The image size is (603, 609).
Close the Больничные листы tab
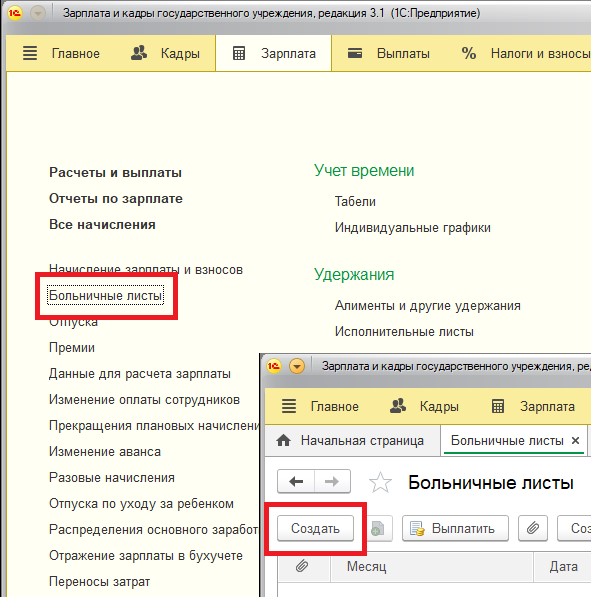575,441
